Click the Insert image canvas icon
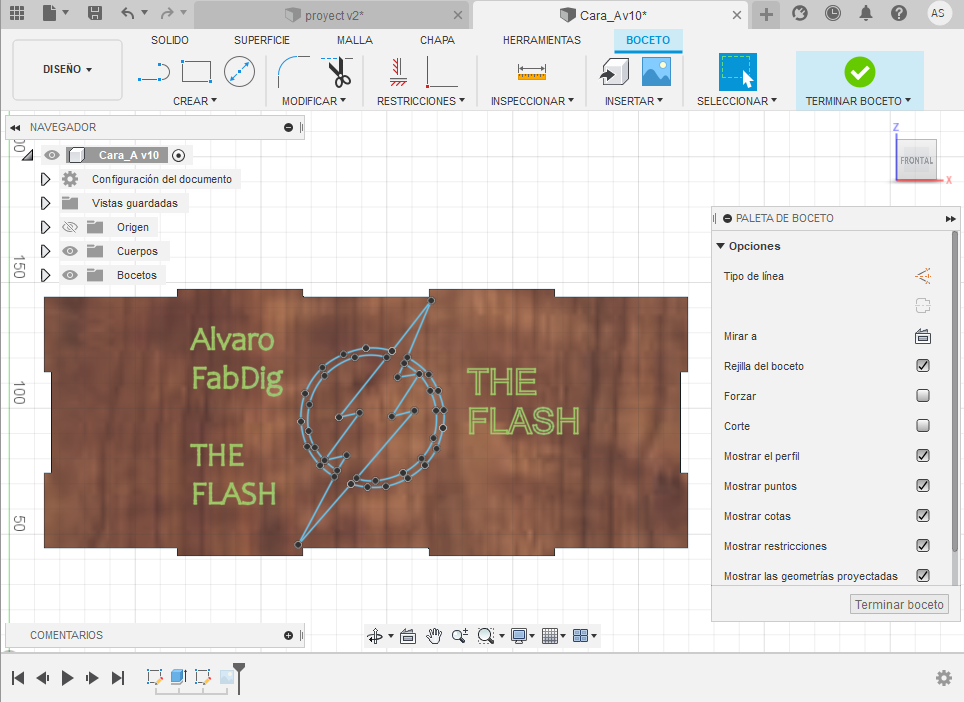Viewport: 964px width, 702px height. click(x=656, y=72)
